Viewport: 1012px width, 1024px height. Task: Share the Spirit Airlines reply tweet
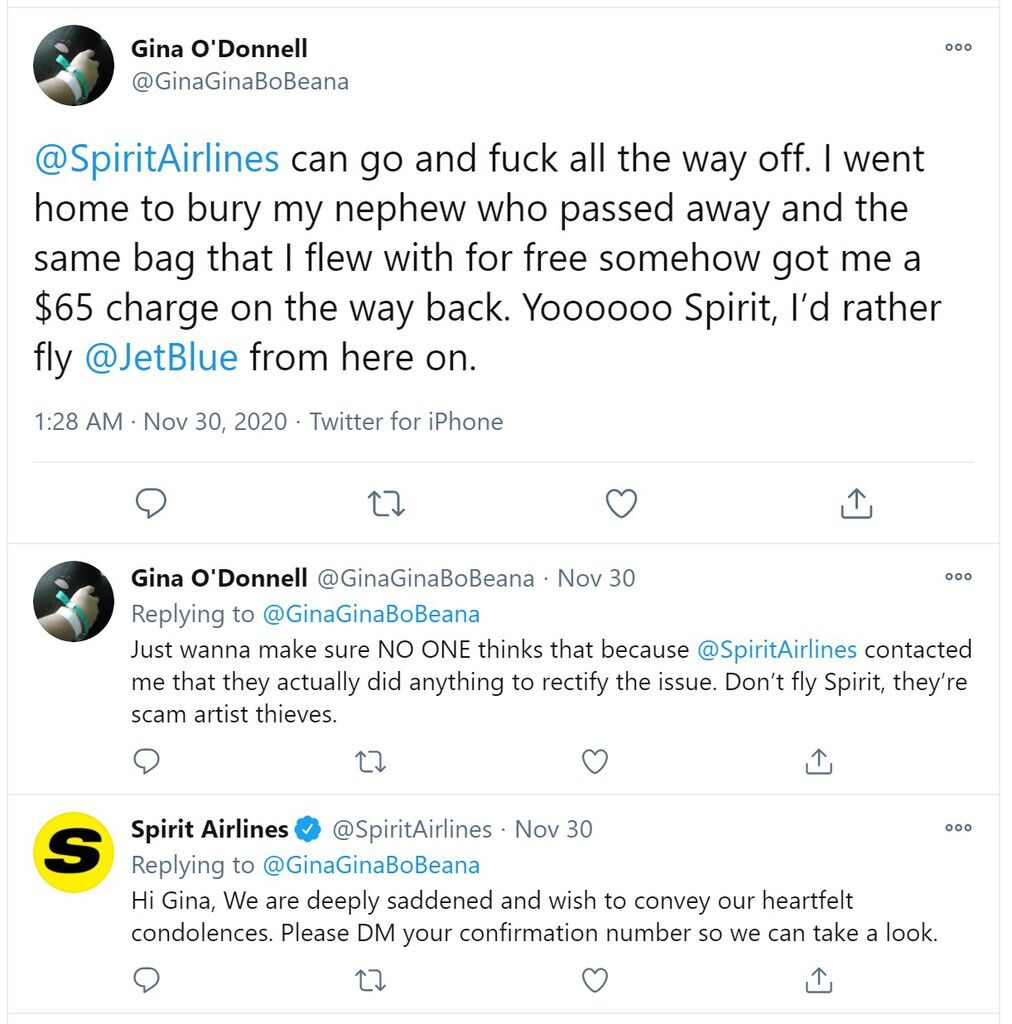(x=819, y=980)
